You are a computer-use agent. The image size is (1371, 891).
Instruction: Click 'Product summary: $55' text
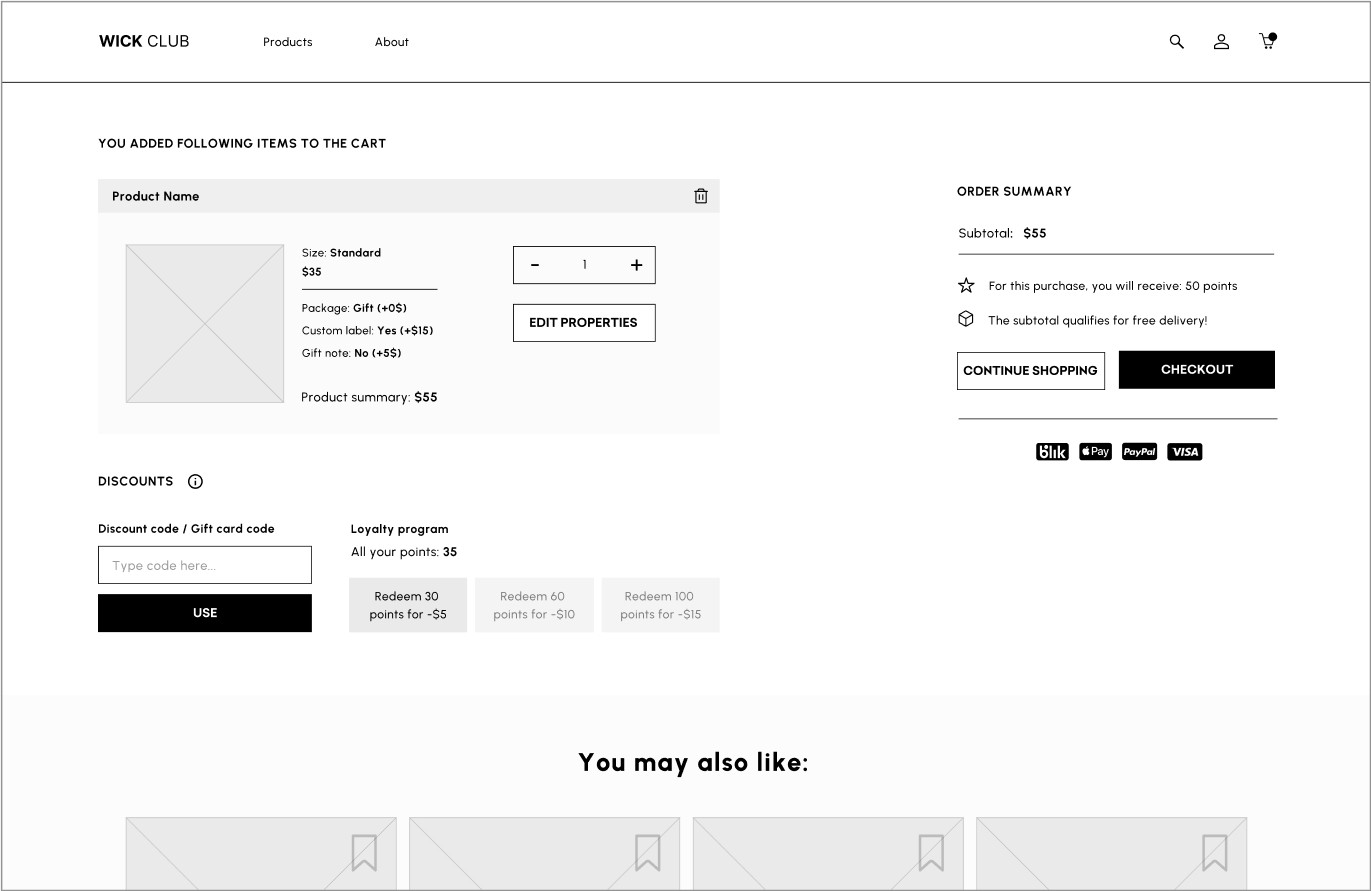369,397
